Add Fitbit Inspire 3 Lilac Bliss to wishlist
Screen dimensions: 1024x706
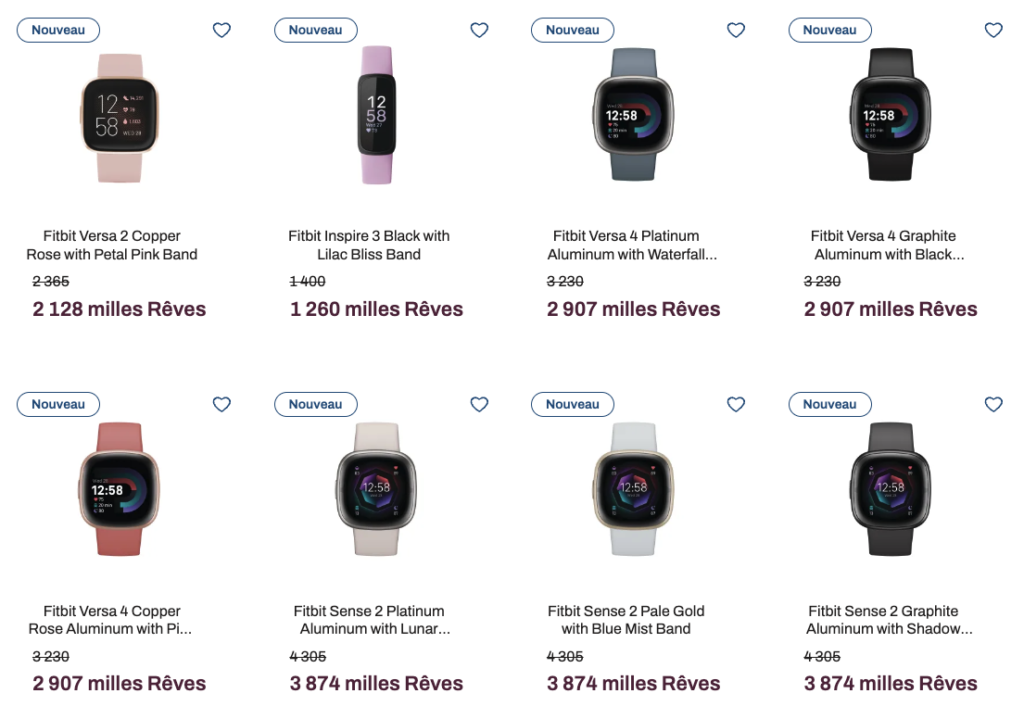tap(479, 30)
